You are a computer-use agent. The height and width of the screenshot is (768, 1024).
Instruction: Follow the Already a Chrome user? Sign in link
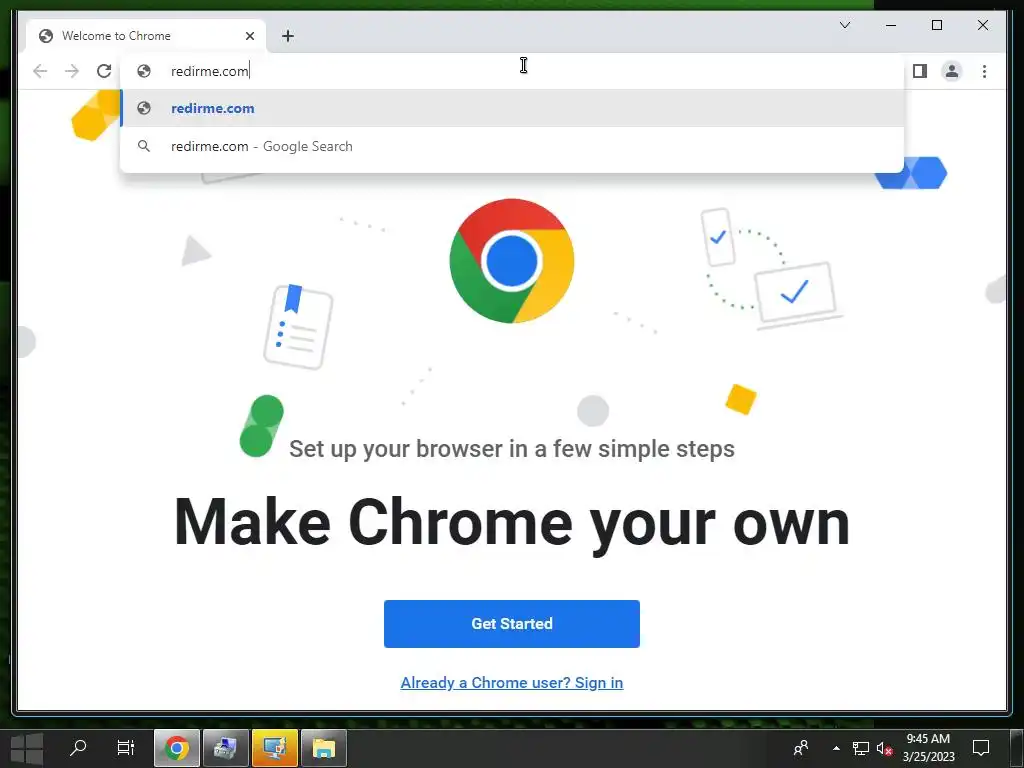point(511,682)
